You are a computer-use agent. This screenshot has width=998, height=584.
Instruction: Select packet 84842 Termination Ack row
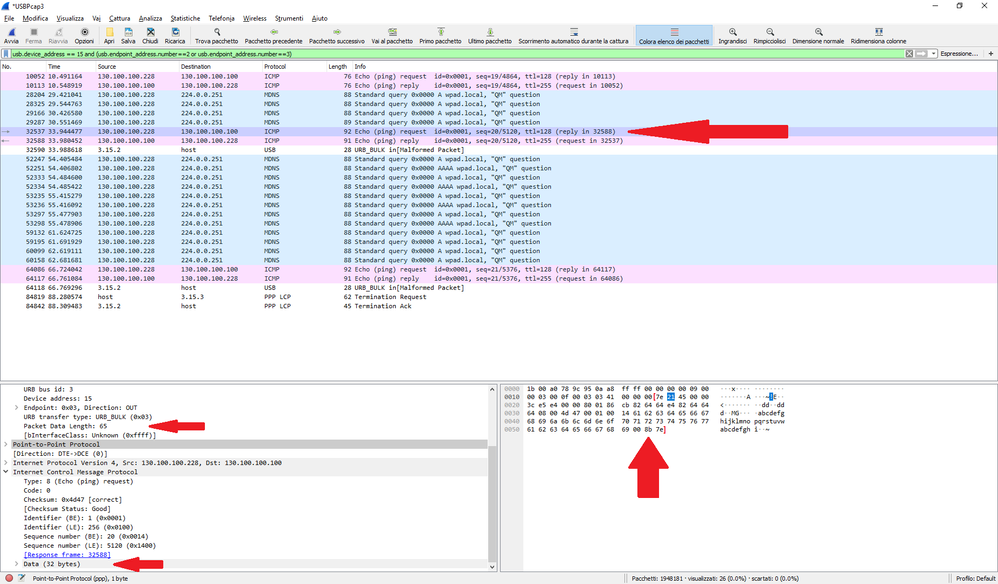click(x=498, y=306)
